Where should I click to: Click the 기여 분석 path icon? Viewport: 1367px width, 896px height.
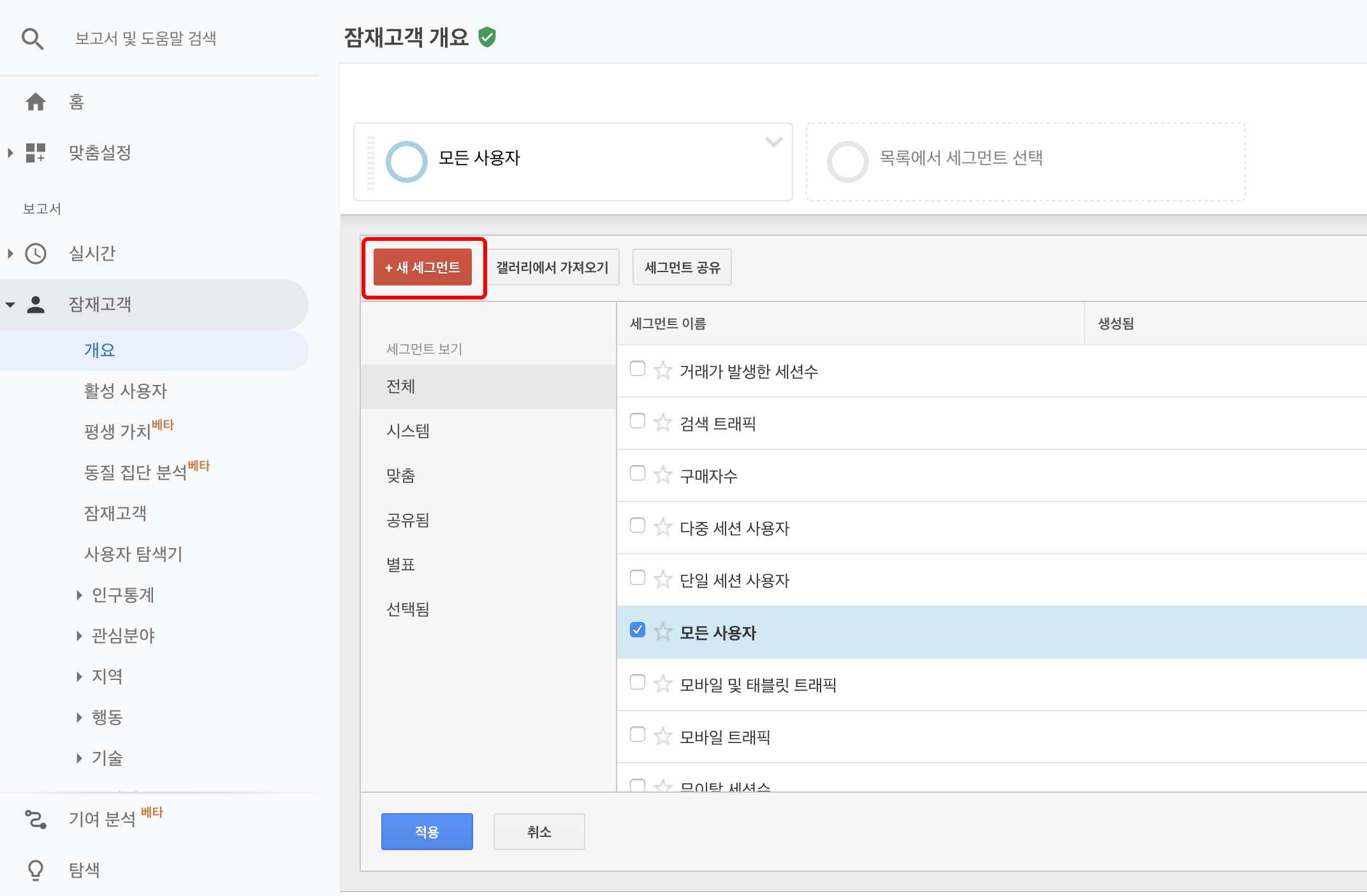coord(36,819)
